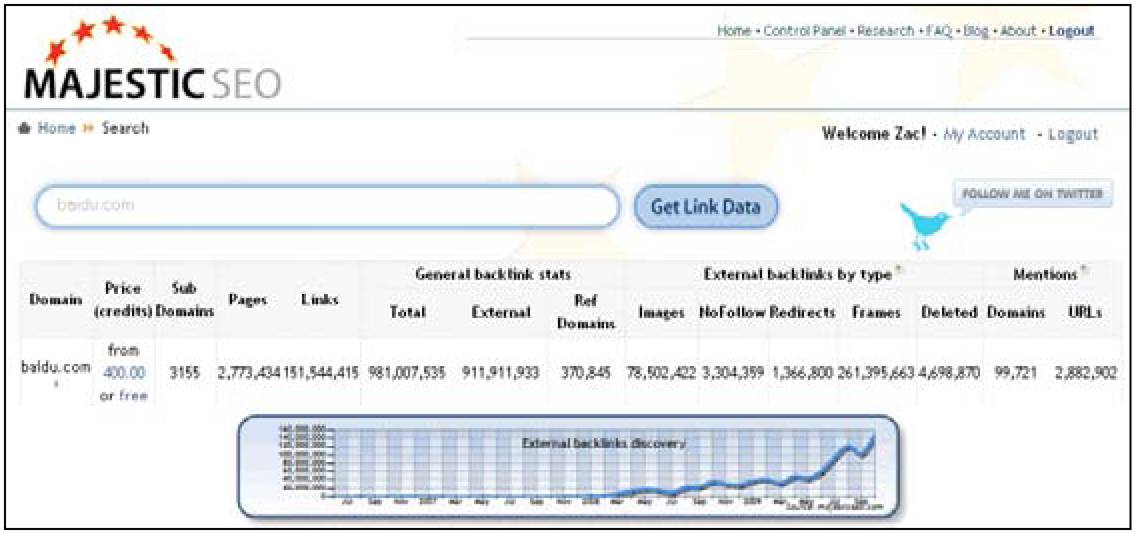This screenshot has width=1135, height=533.
Task: Click the blue Twitter bird icon
Action: coord(927,226)
